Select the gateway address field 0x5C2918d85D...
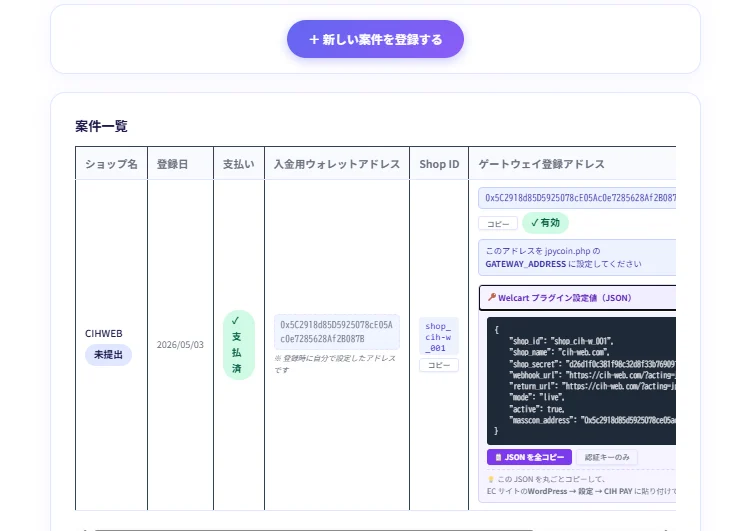750x531 pixels. pyautogui.click(x=577, y=198)
